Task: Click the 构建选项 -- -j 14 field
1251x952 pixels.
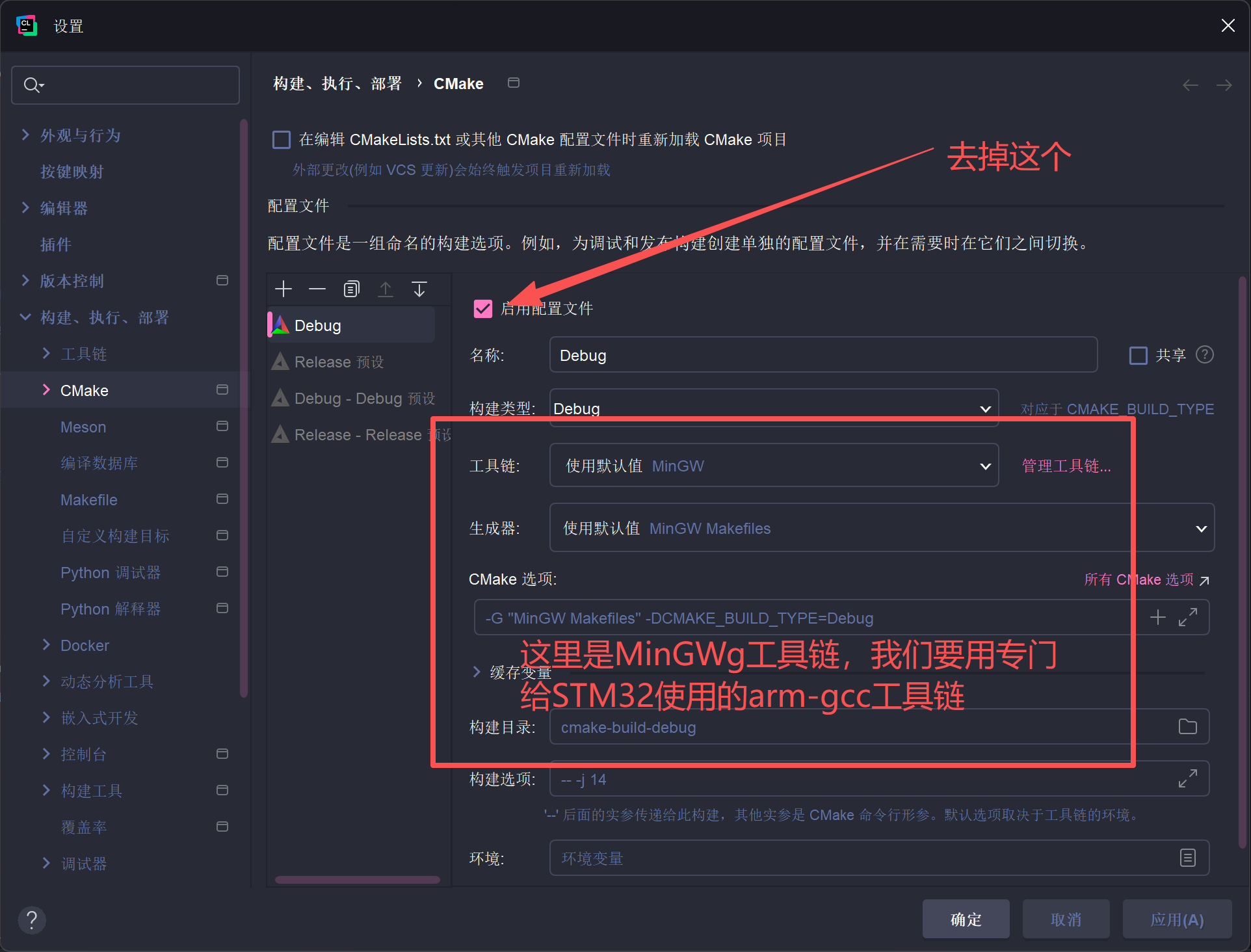Action: 880,778
